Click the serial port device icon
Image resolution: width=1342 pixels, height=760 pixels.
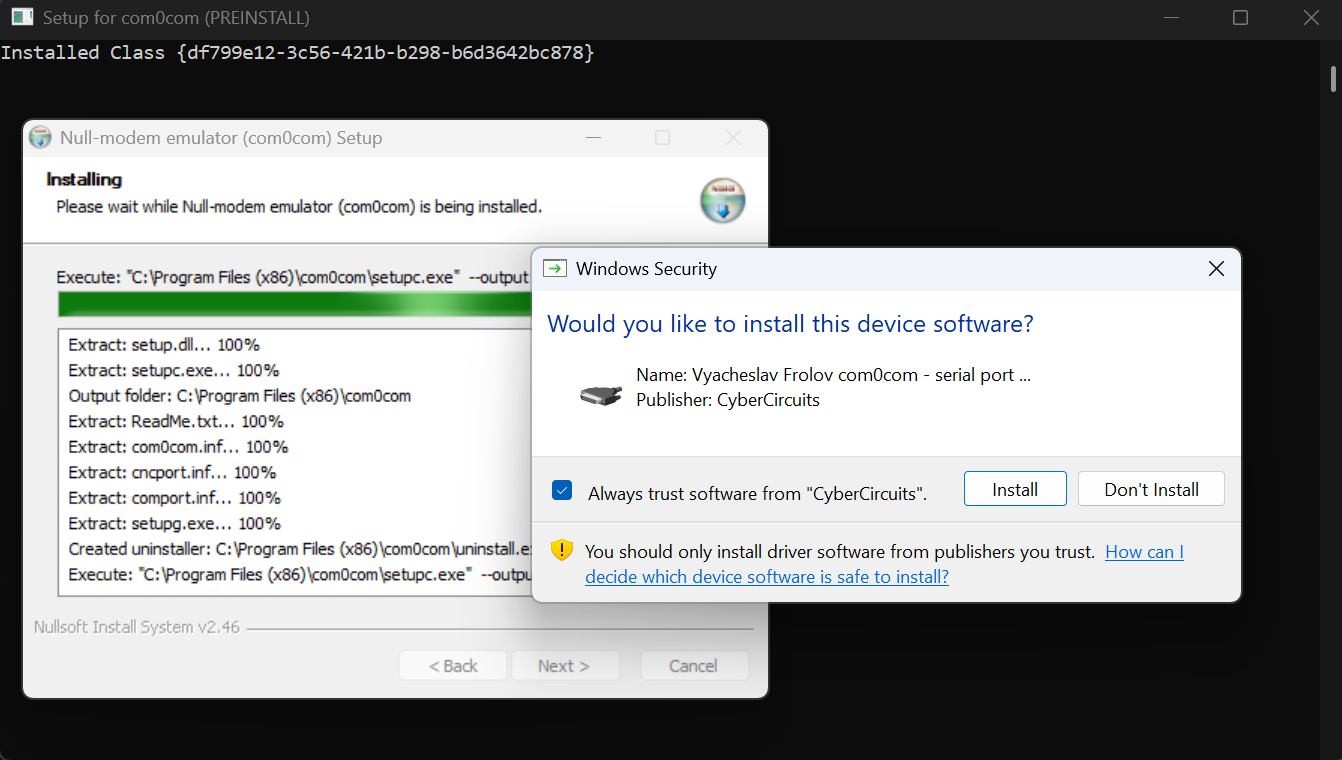tap(601, 394)
